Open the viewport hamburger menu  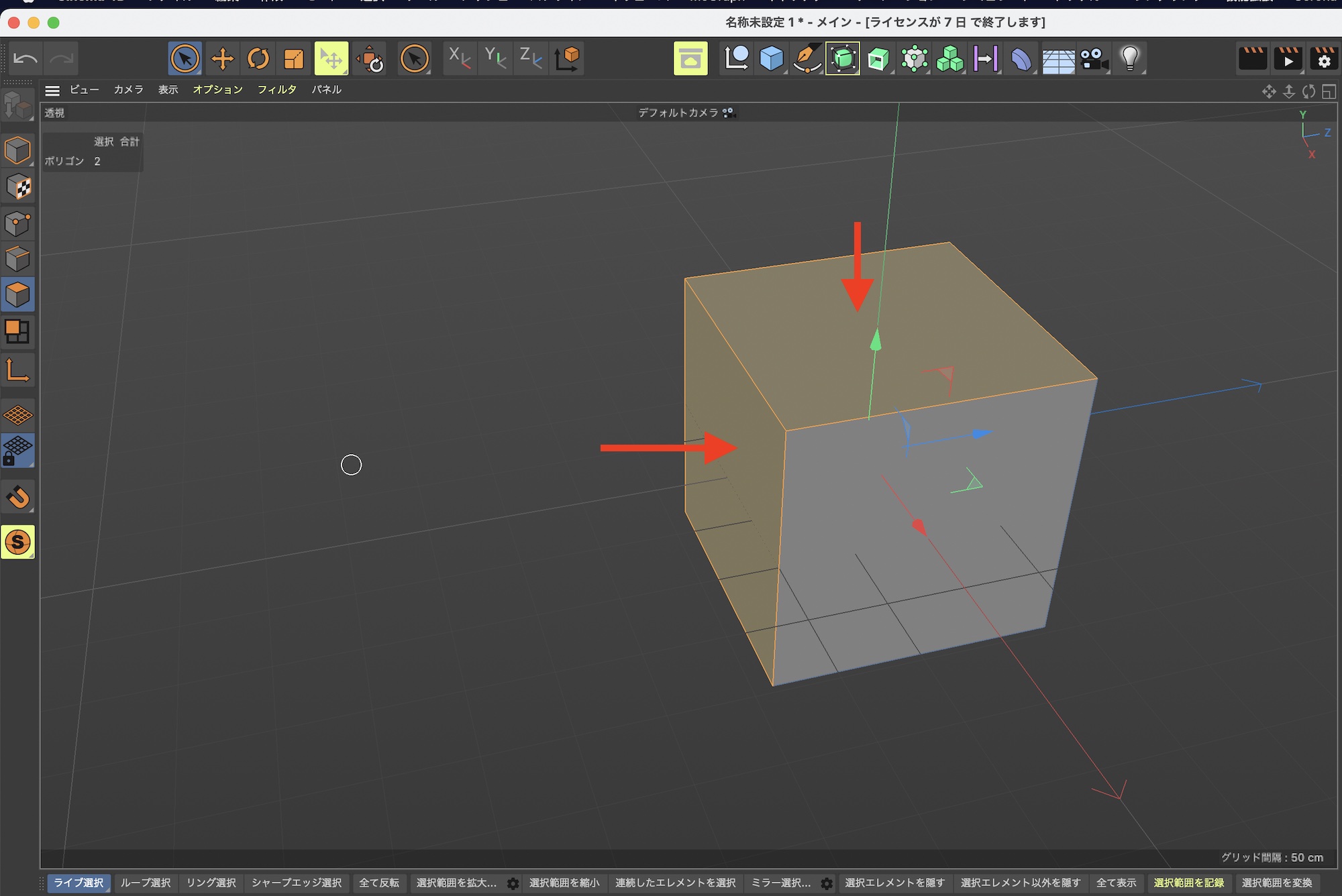[52, 91]
